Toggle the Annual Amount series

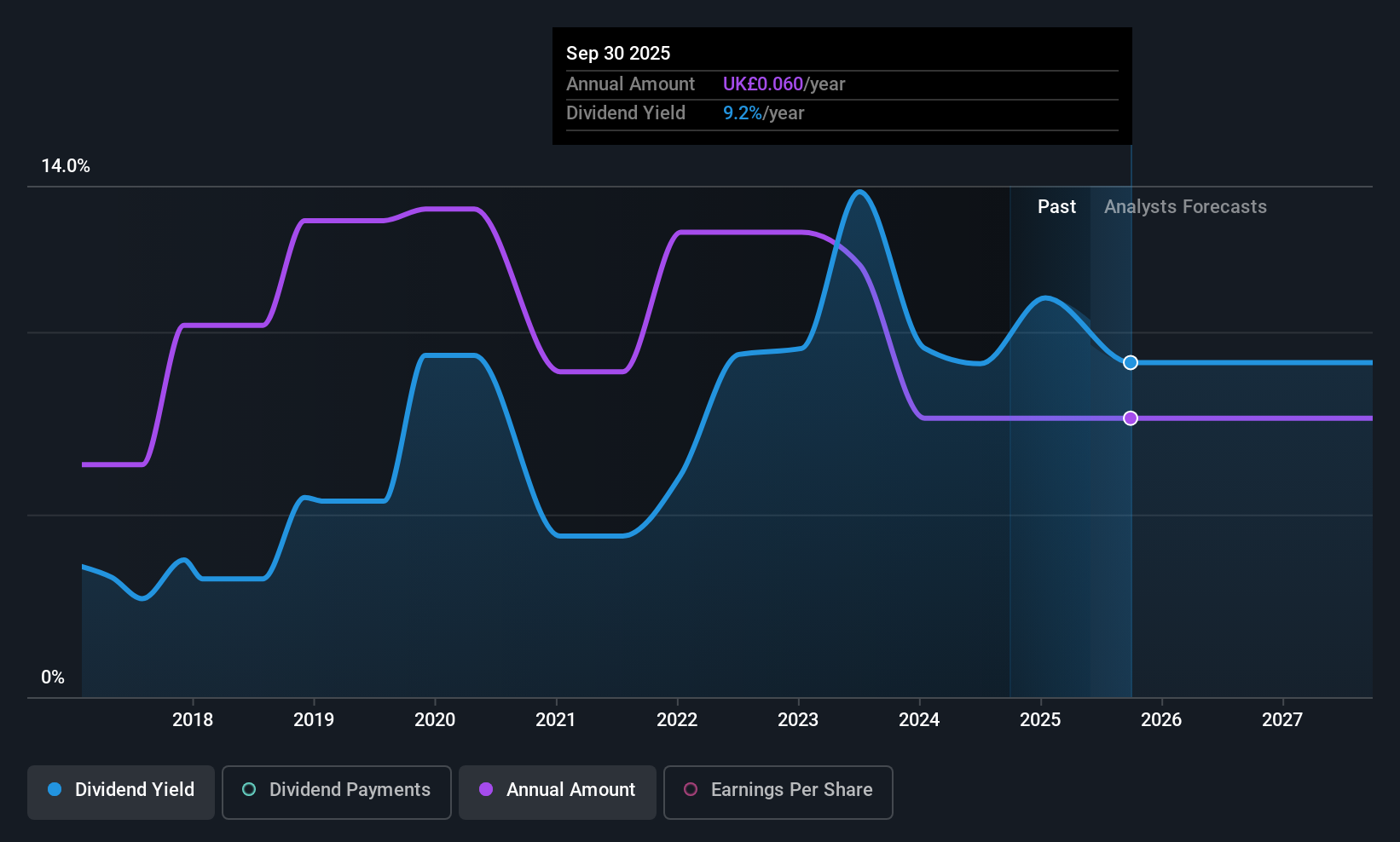coord(558,793)
